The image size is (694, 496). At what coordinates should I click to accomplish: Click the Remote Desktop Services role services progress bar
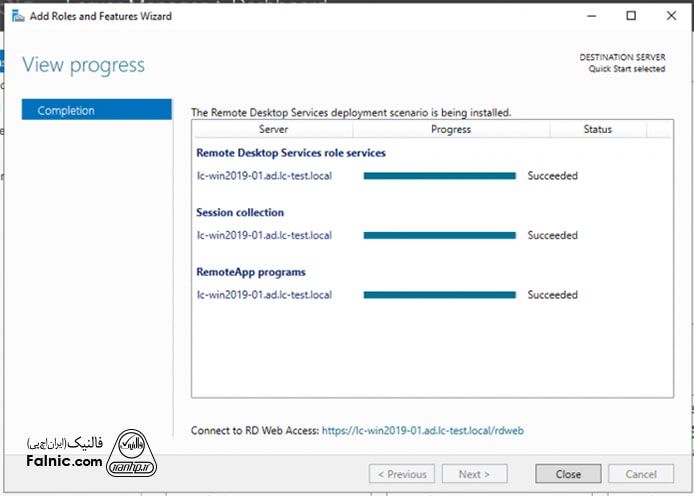(x=439, y=176)
